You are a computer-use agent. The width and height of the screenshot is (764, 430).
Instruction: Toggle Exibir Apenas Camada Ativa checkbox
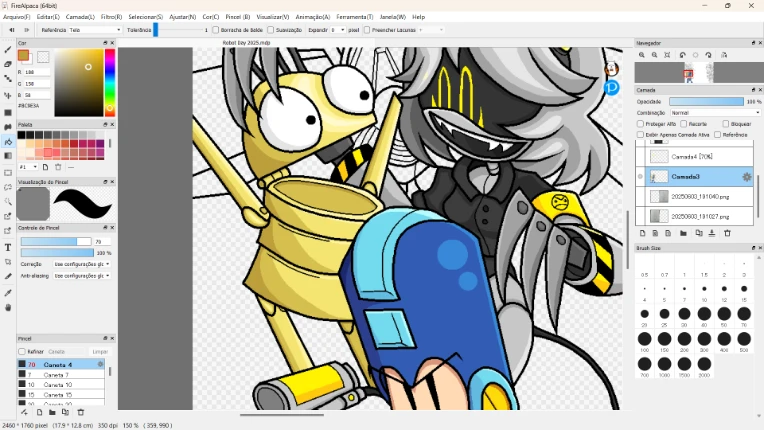click(x=640, y=134)
